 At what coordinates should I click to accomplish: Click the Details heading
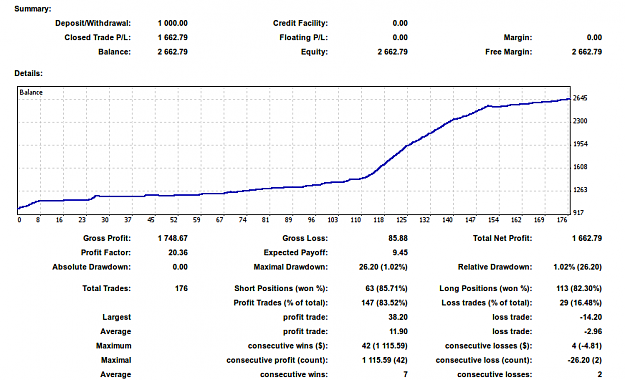(x=28, y=73)
